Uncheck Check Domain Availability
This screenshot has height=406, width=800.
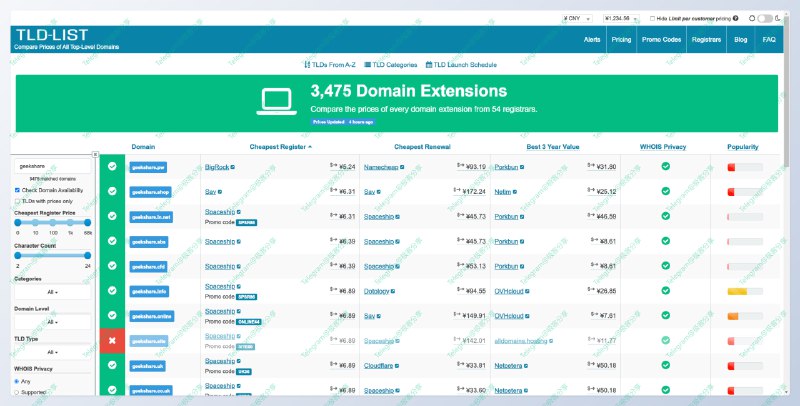(18, 190)
